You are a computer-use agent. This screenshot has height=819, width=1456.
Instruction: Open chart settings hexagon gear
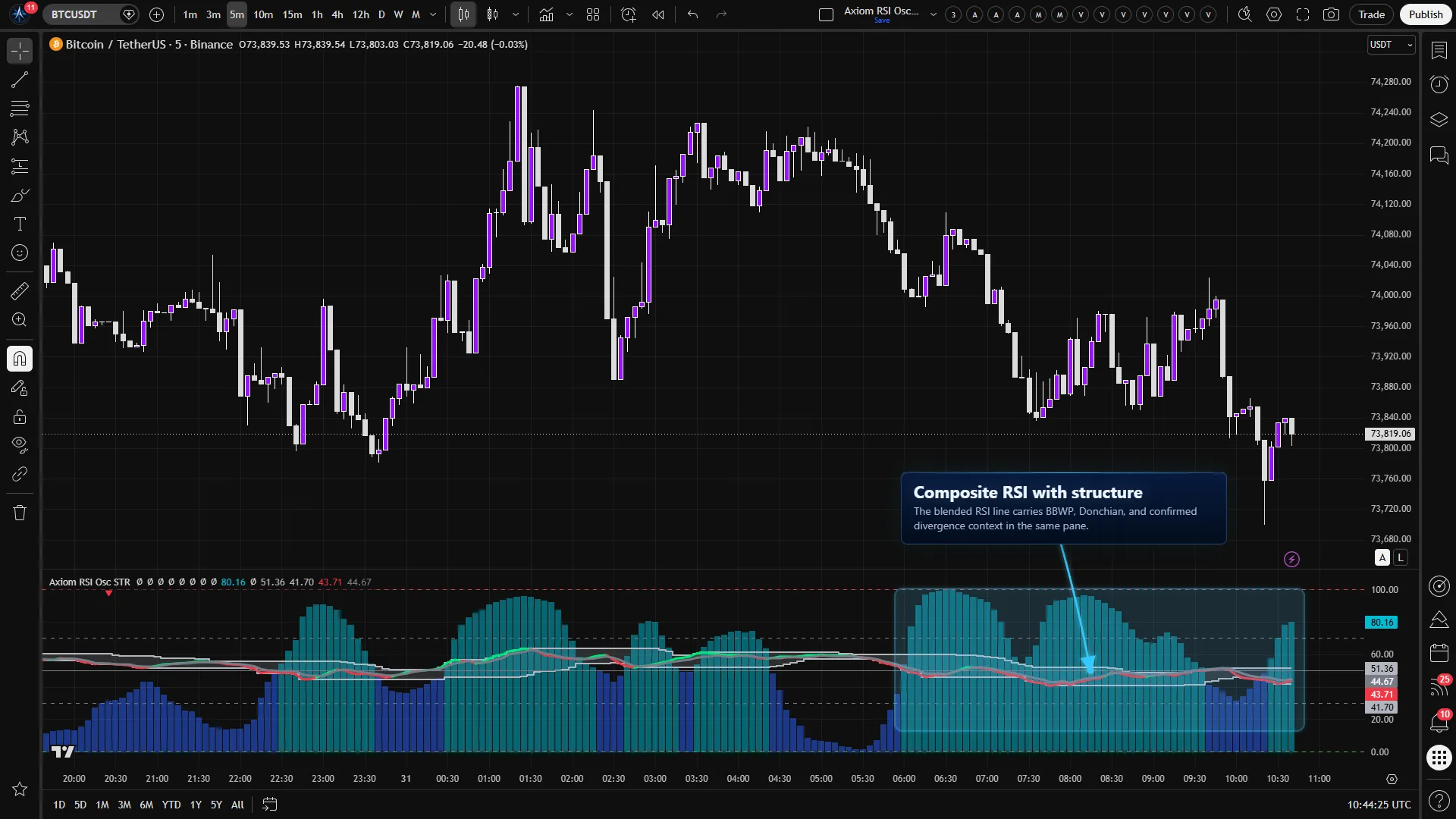click(x=1274, y=14)
